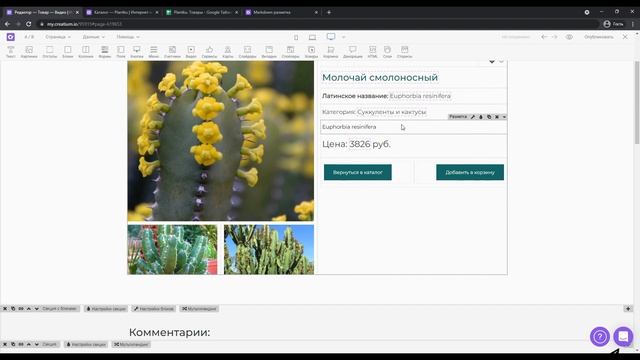Viewport: 640px width, 360px height.
Task: Select the Счетчики widget tool
Action: click(x=172, y=52)
